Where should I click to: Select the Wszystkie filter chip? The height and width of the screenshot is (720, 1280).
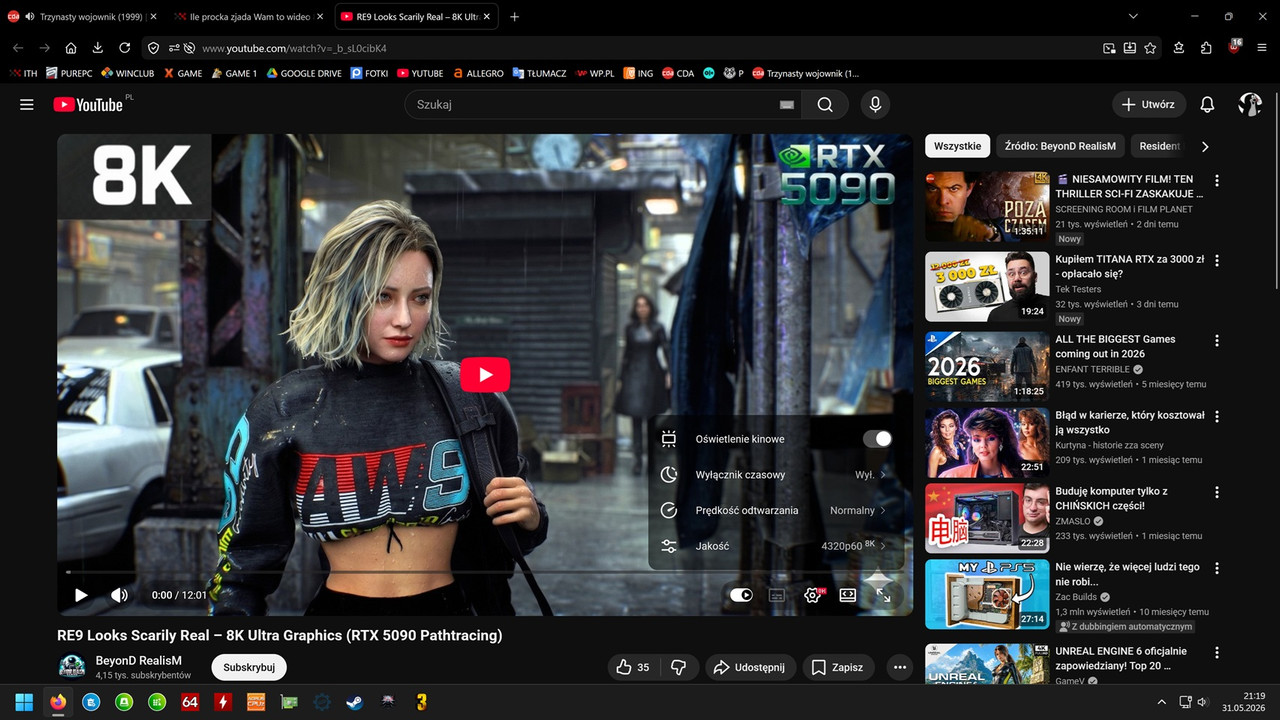[x=957, y=146]
